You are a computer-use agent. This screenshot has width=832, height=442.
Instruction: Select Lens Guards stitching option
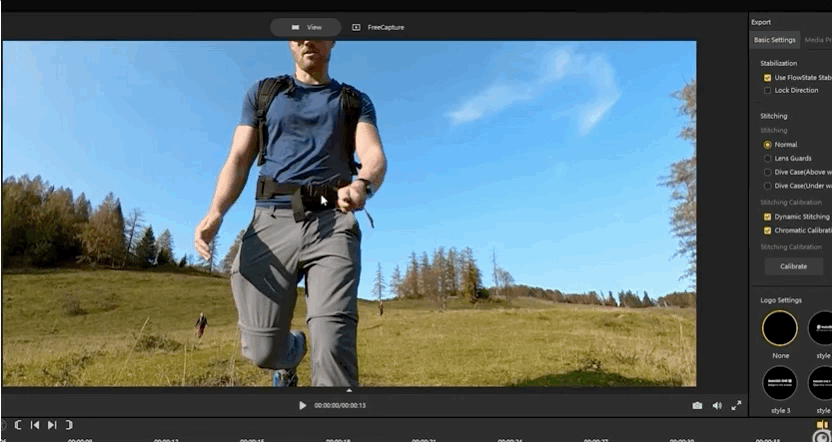767,158
